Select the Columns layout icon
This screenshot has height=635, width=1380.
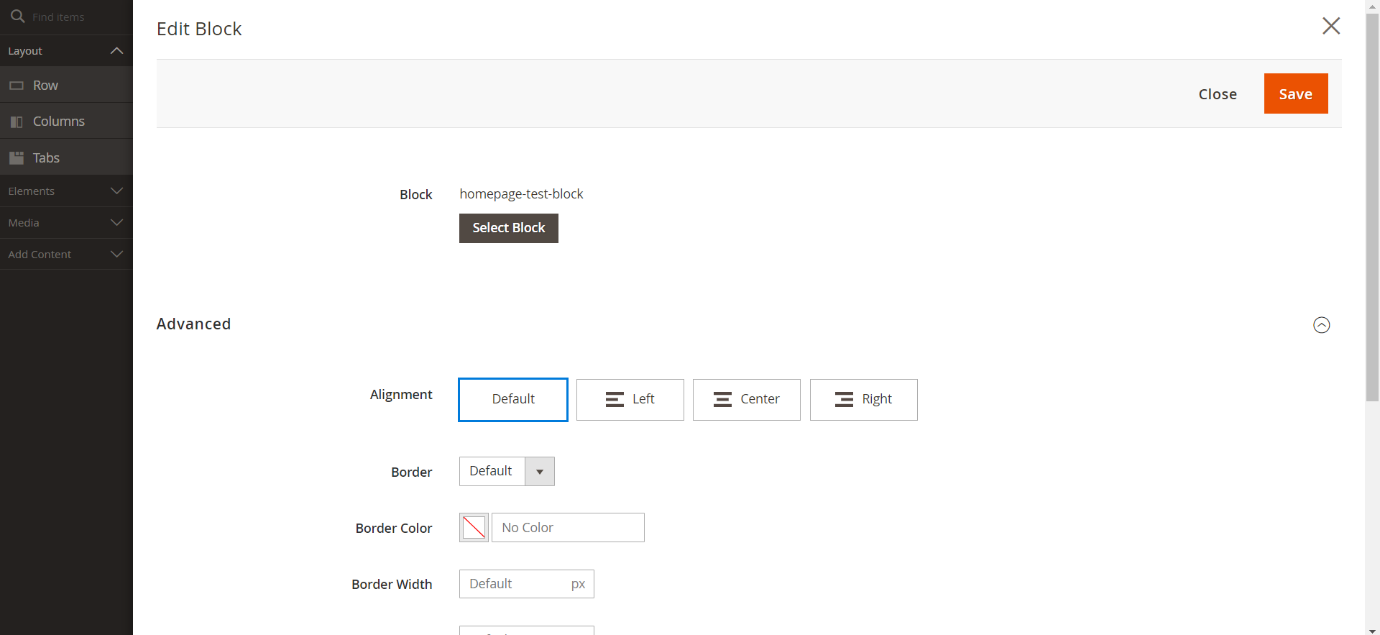(x=16, y=122)
